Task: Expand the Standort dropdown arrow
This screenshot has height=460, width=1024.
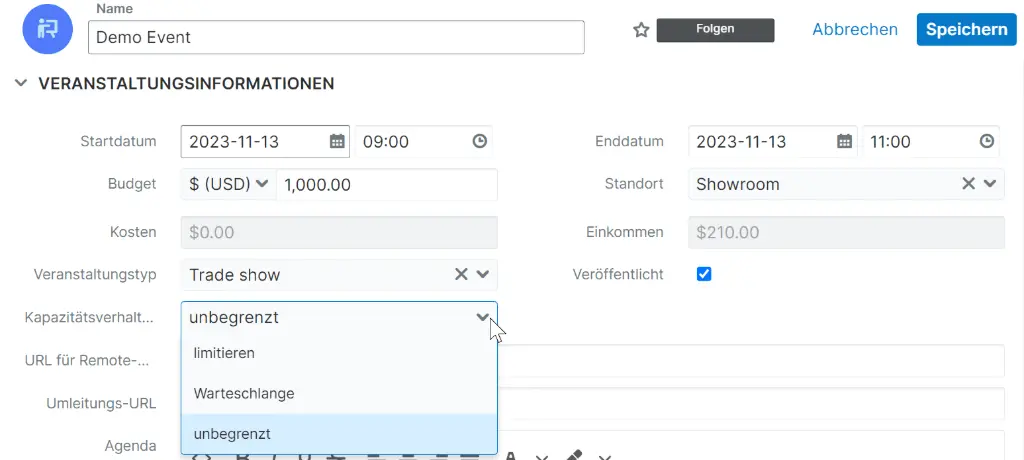Action: coord(990,184)
